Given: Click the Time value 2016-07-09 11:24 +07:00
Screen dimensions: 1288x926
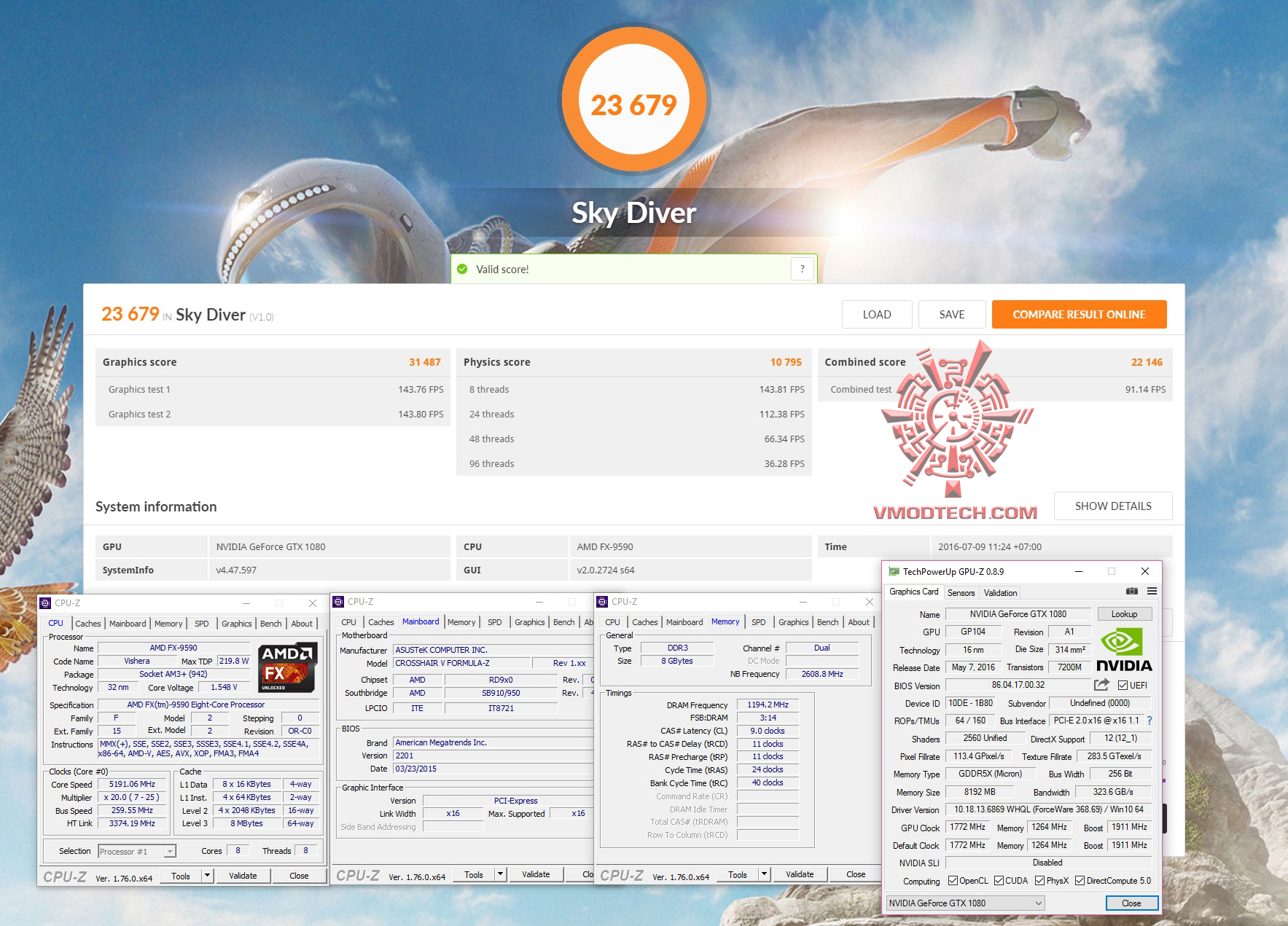Looking at the screenshot, I should [990, 547].
